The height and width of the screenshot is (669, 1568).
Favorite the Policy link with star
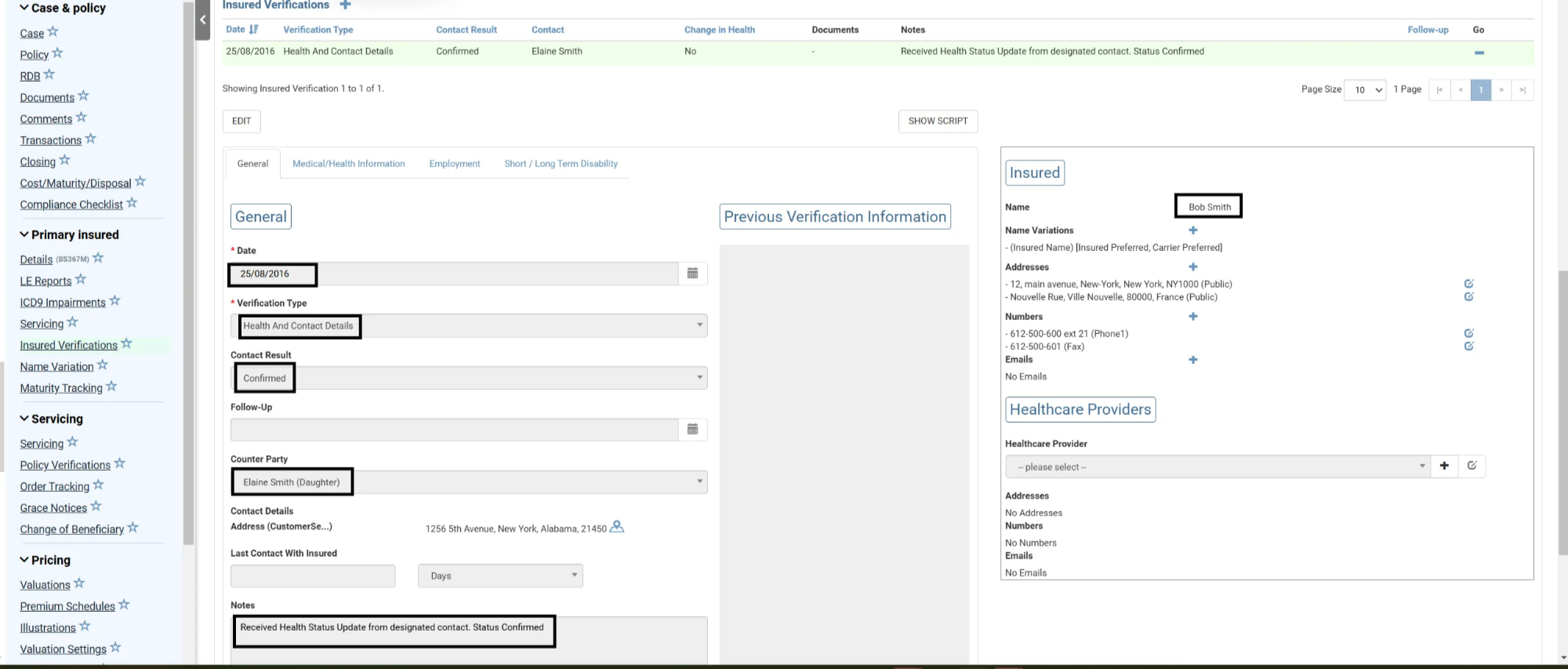(57, 54)
